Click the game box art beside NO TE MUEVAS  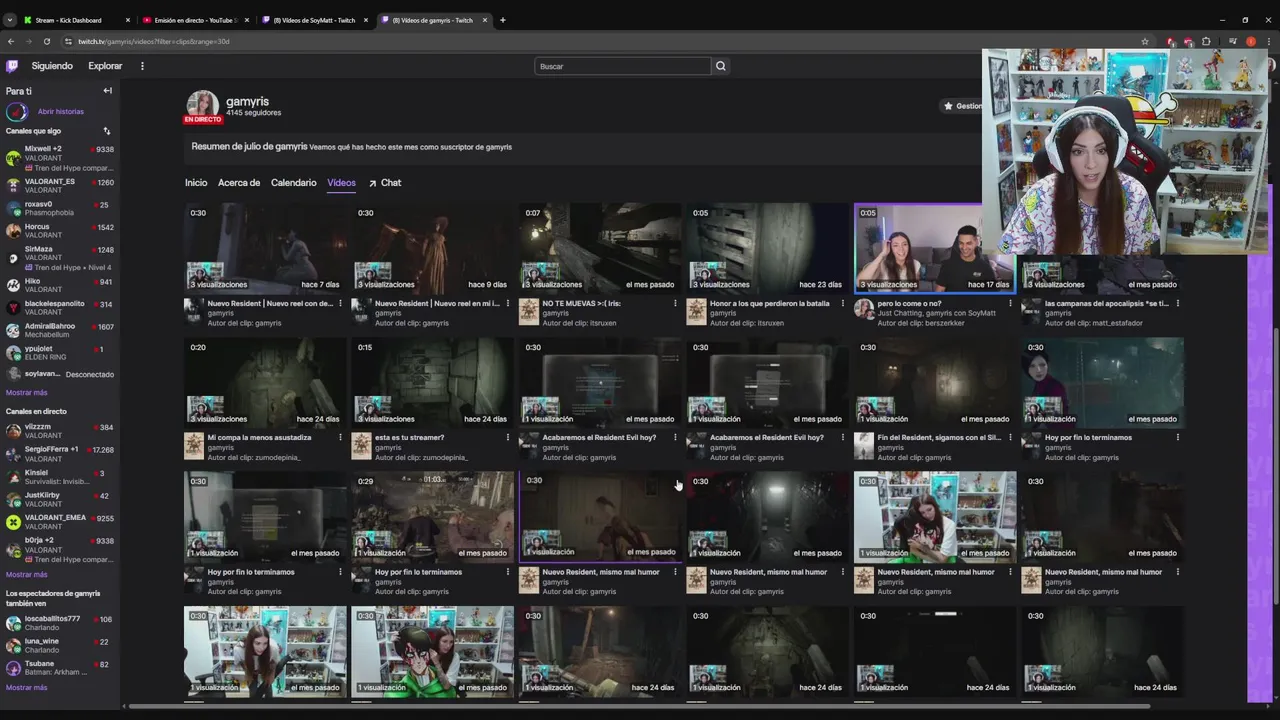click(x=528, y=311)
